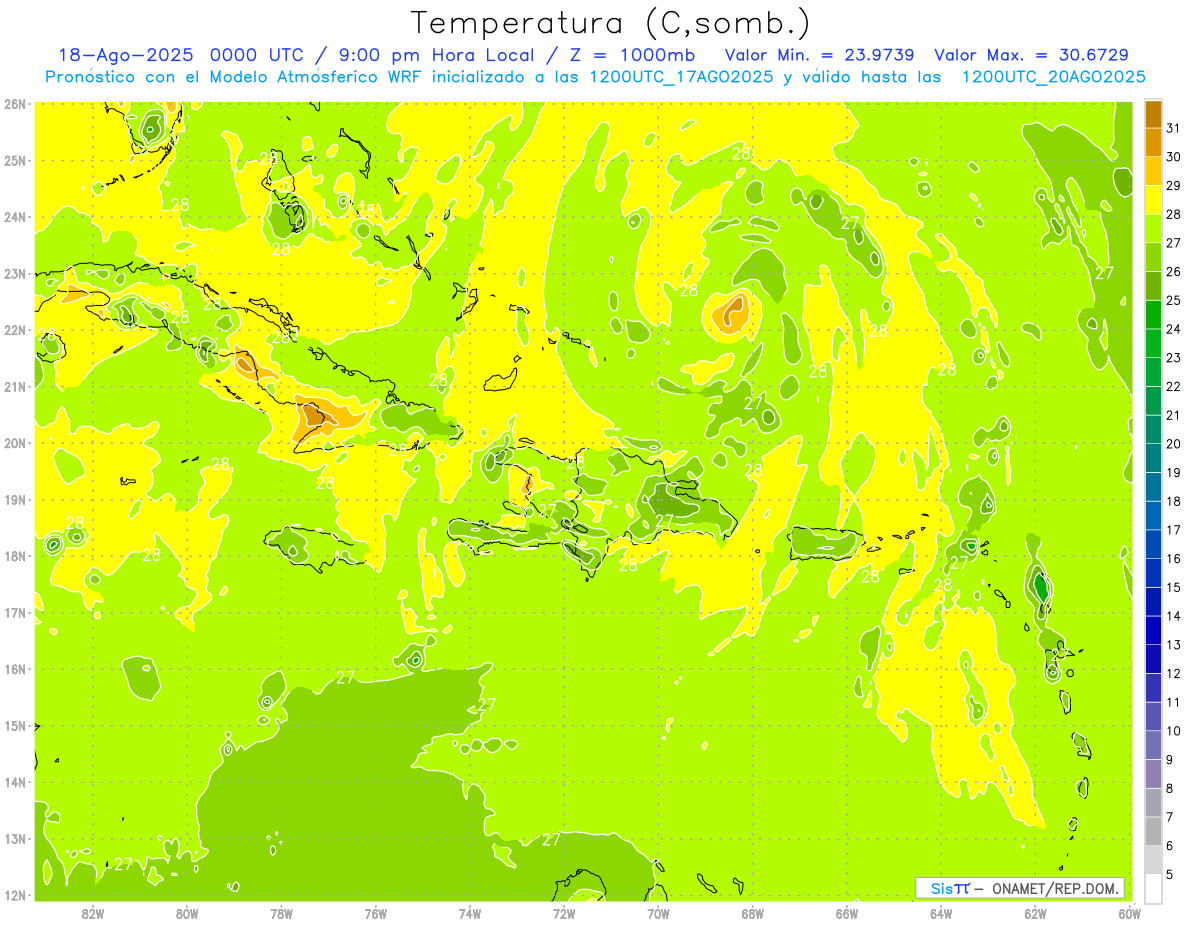The width and height of the screenshot is (1200, 927).
Task: Click the "76W" longitude label
Action: pyautogui.click(x=376, y=913)
